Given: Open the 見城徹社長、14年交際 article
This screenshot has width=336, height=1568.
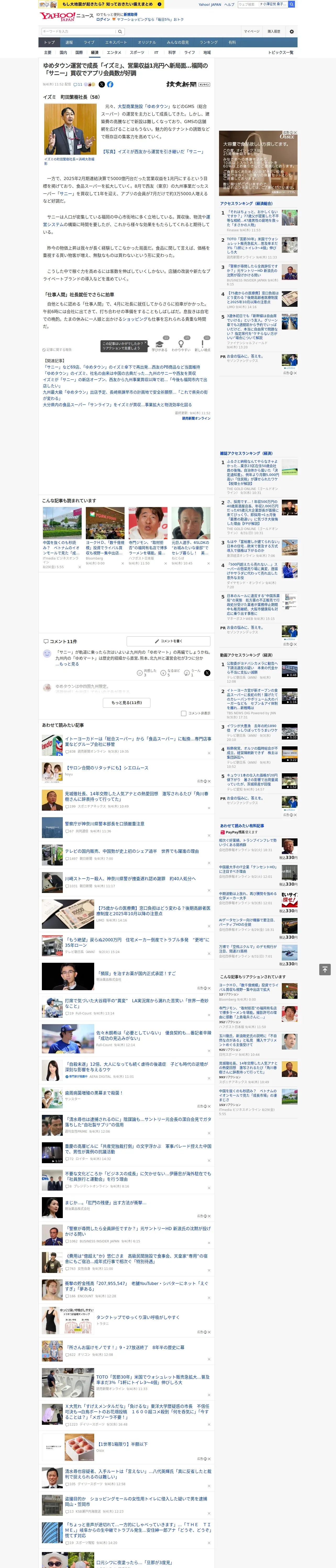Looking at the screenshot, I should [137, 796].
